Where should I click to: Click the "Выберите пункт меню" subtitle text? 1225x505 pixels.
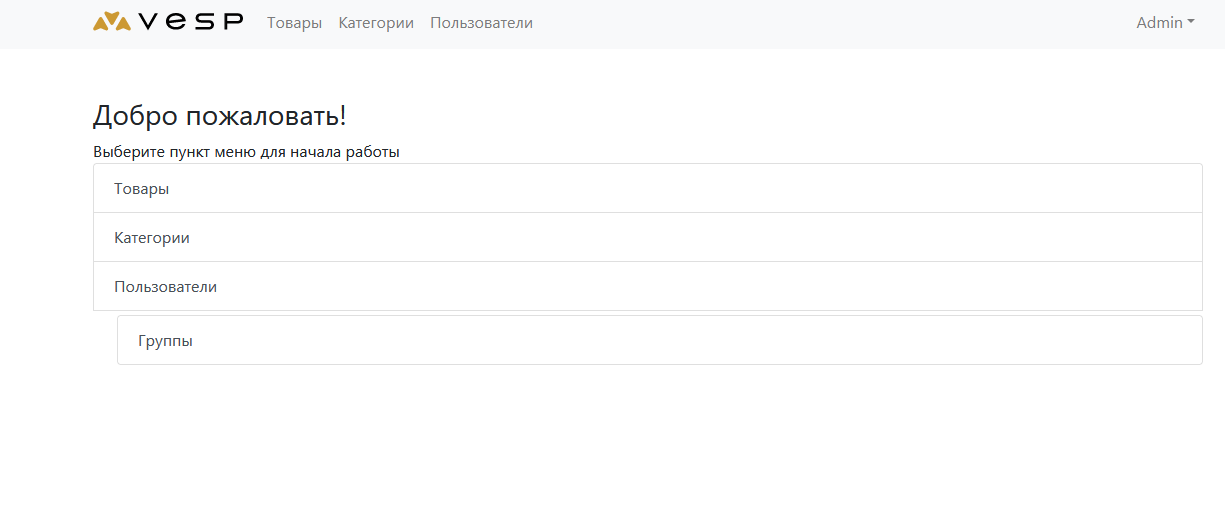pos(246,153)
